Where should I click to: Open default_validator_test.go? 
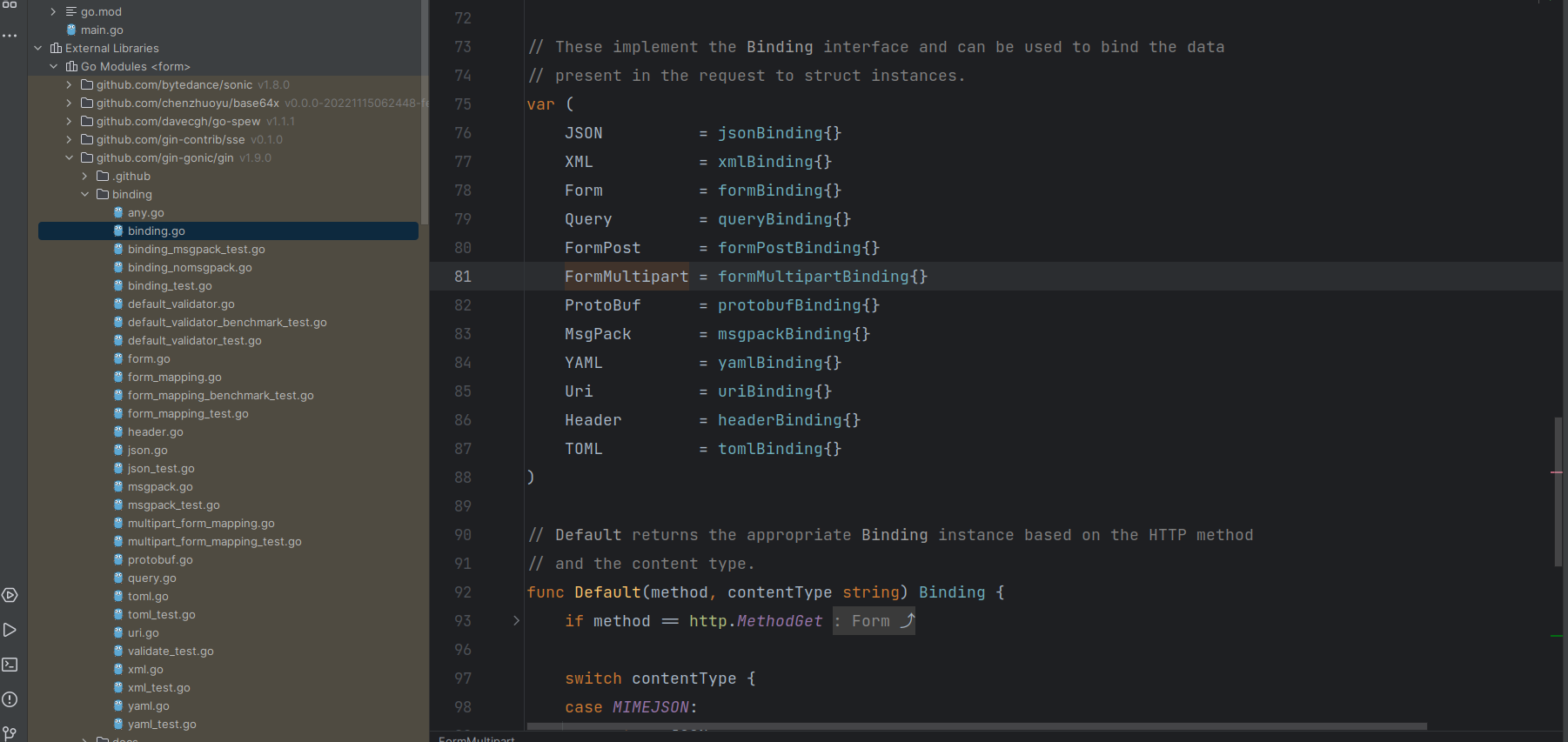pos(194,340)
